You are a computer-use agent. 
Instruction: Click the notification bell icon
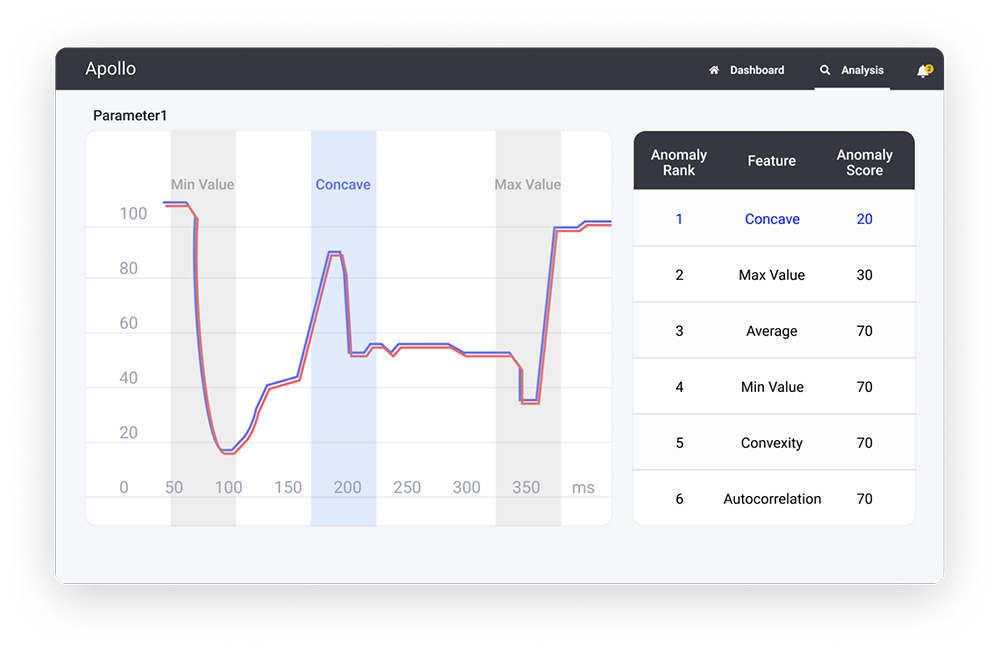923,71
